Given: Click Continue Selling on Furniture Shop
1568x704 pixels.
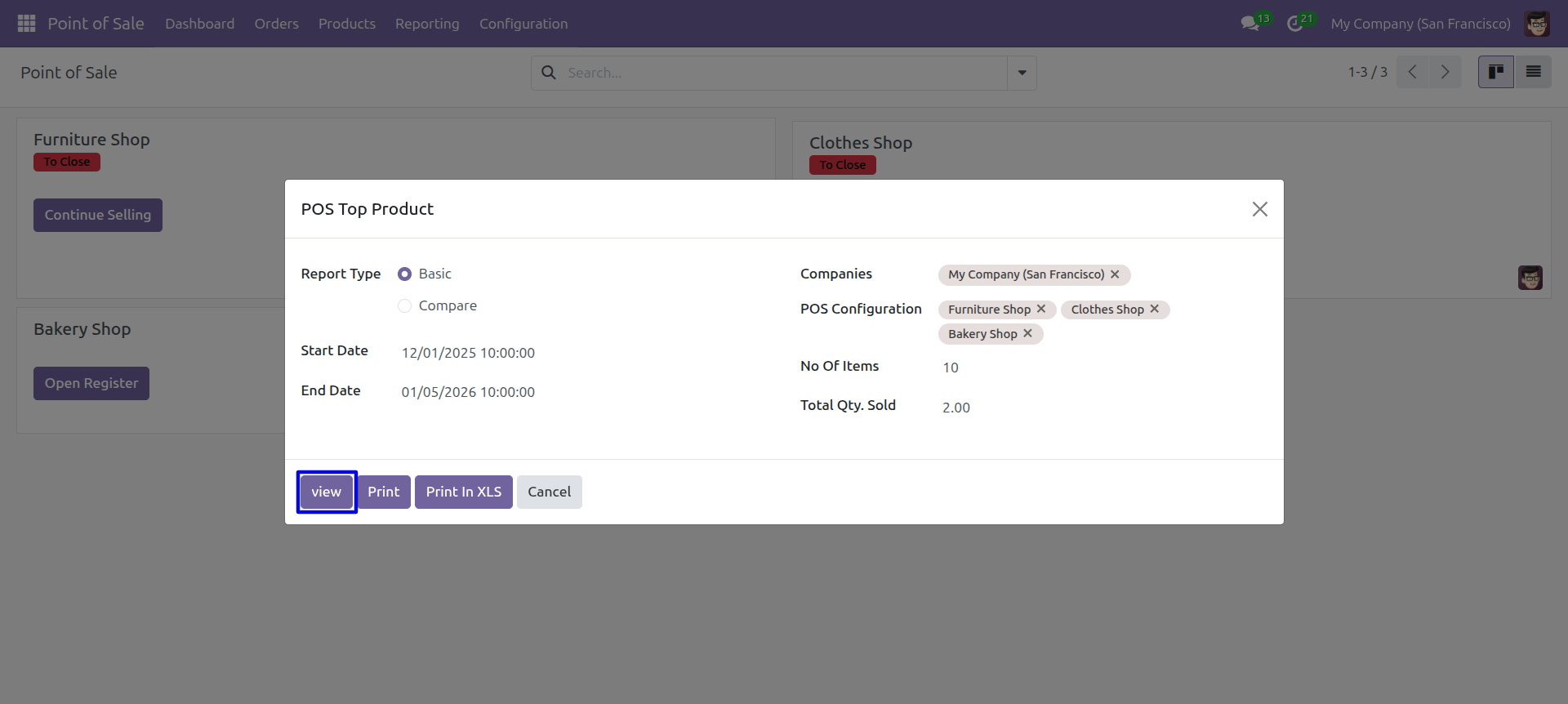Looking at the screenshot, I should 98,215.
